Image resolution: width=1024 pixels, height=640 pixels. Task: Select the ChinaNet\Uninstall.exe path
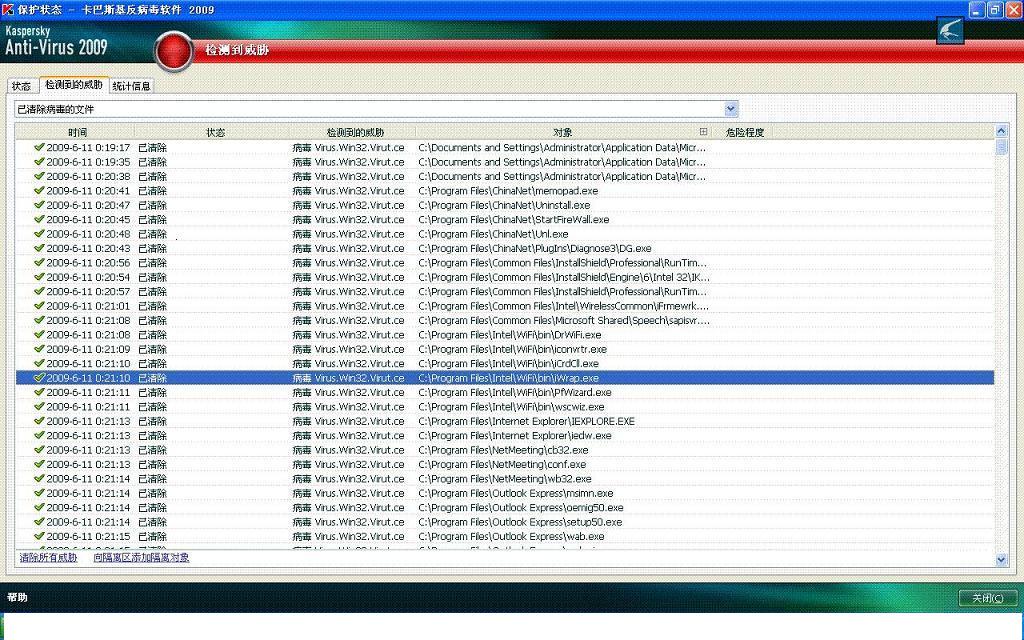[x=504, y=205]
